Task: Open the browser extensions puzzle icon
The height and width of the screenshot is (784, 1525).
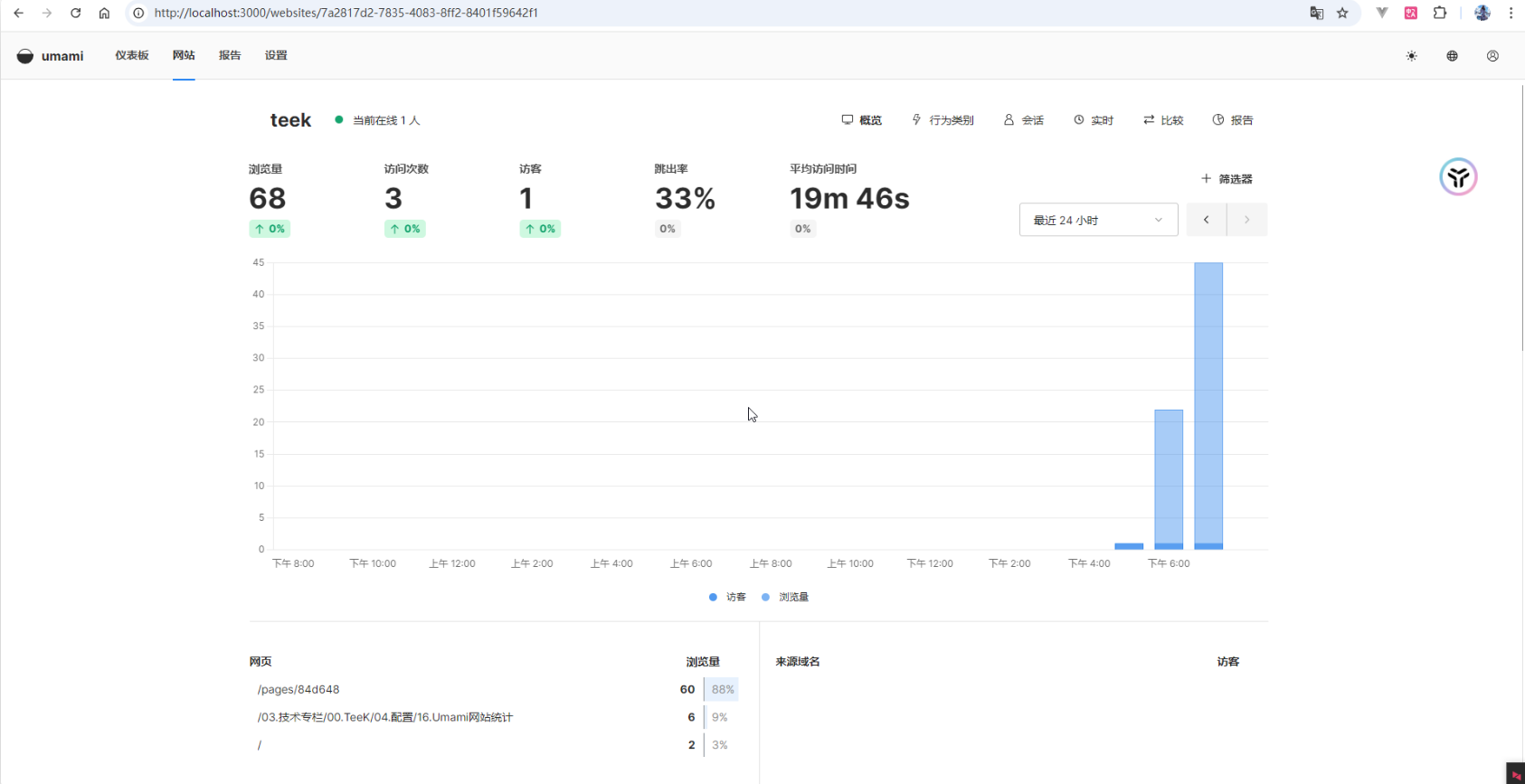Action: (1440, 13)
